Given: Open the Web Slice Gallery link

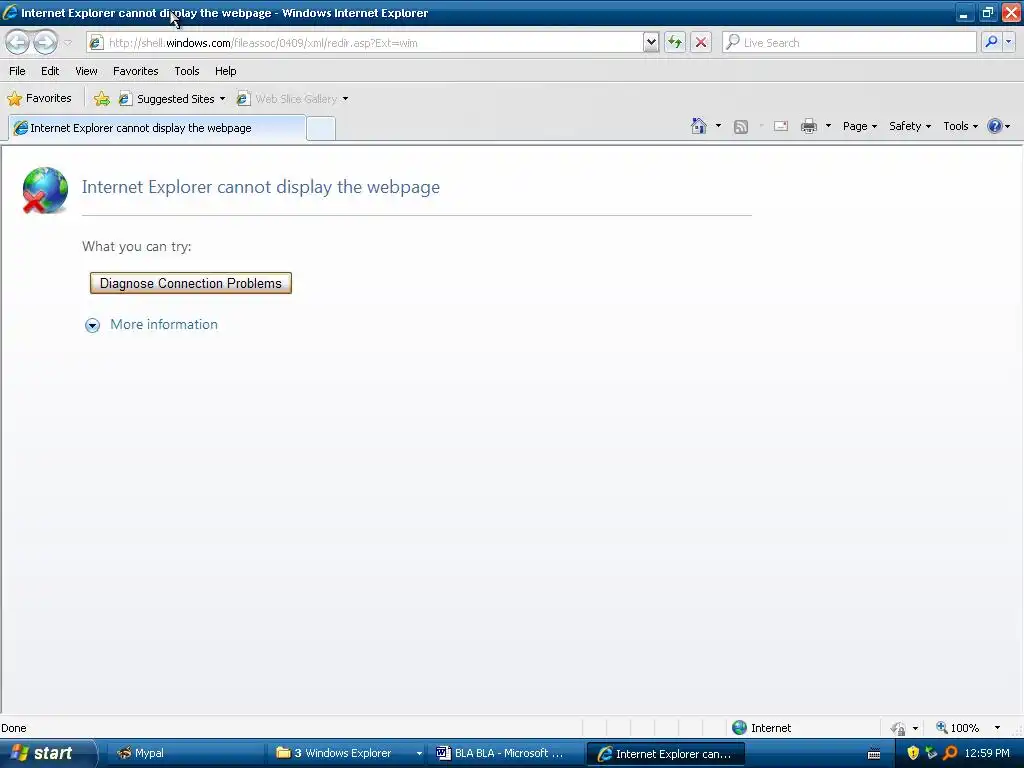Looking at the screenshot, I should click(287, 99).
